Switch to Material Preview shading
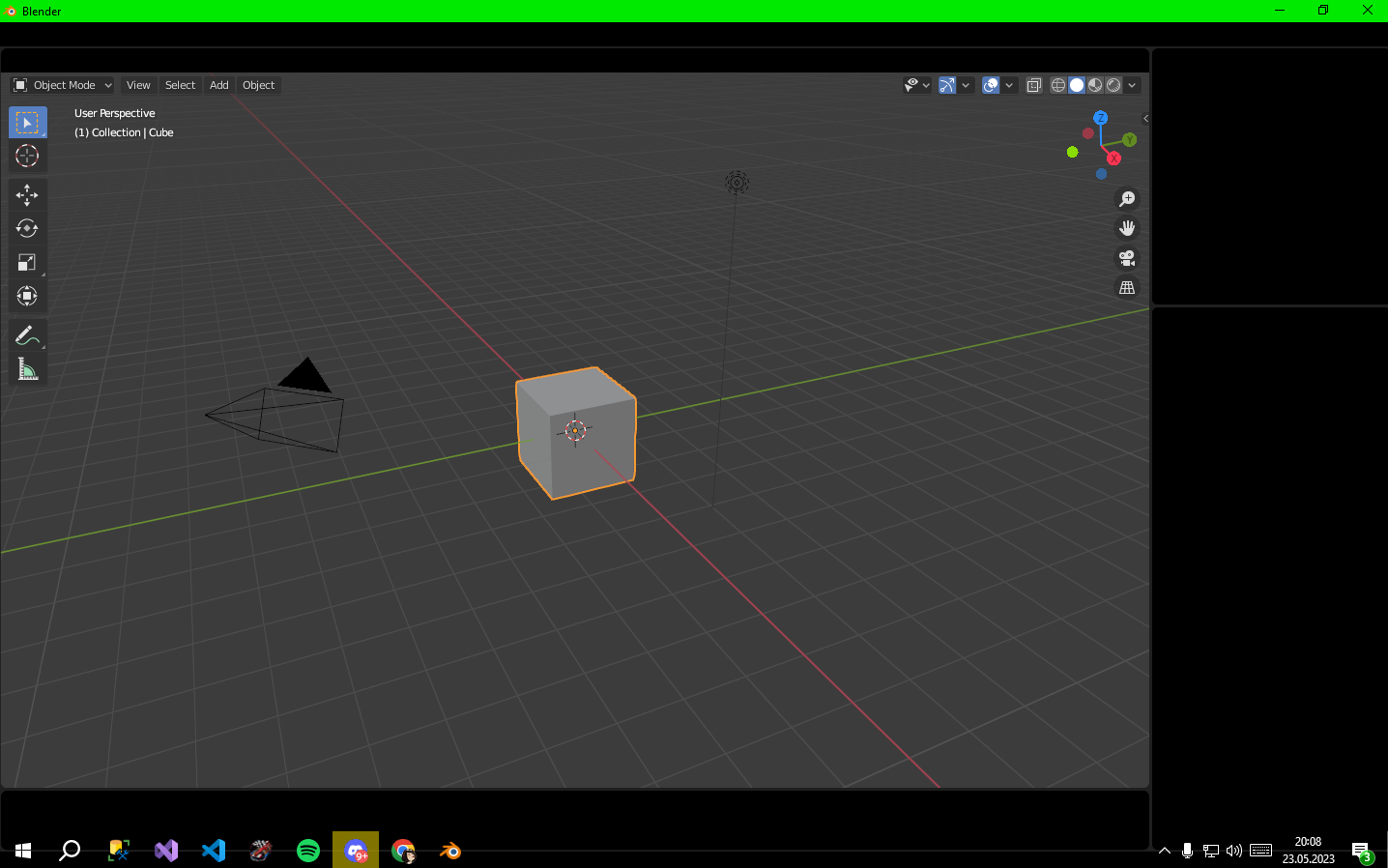The image size is (1388, 868). click(x=1095, y=85)
